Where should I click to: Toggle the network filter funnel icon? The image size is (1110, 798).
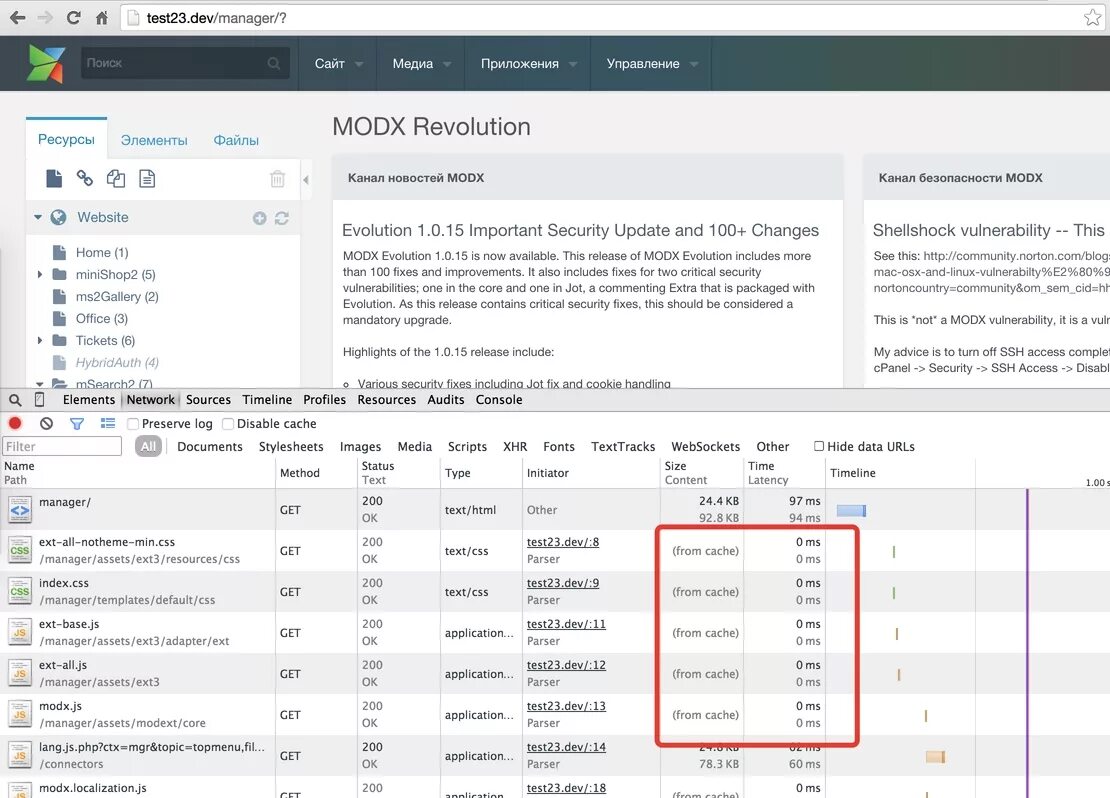[x=76, y=423]
